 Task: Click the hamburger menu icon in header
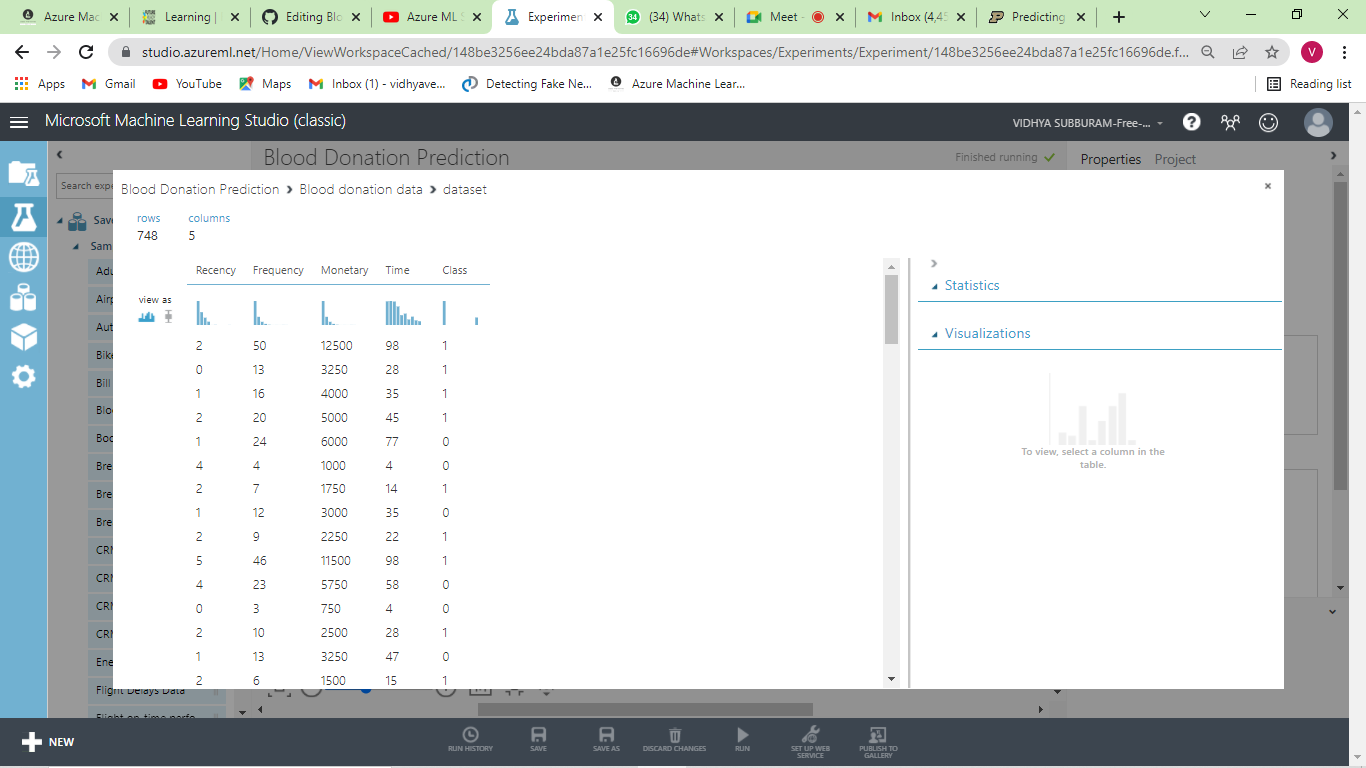coord(19,122)
